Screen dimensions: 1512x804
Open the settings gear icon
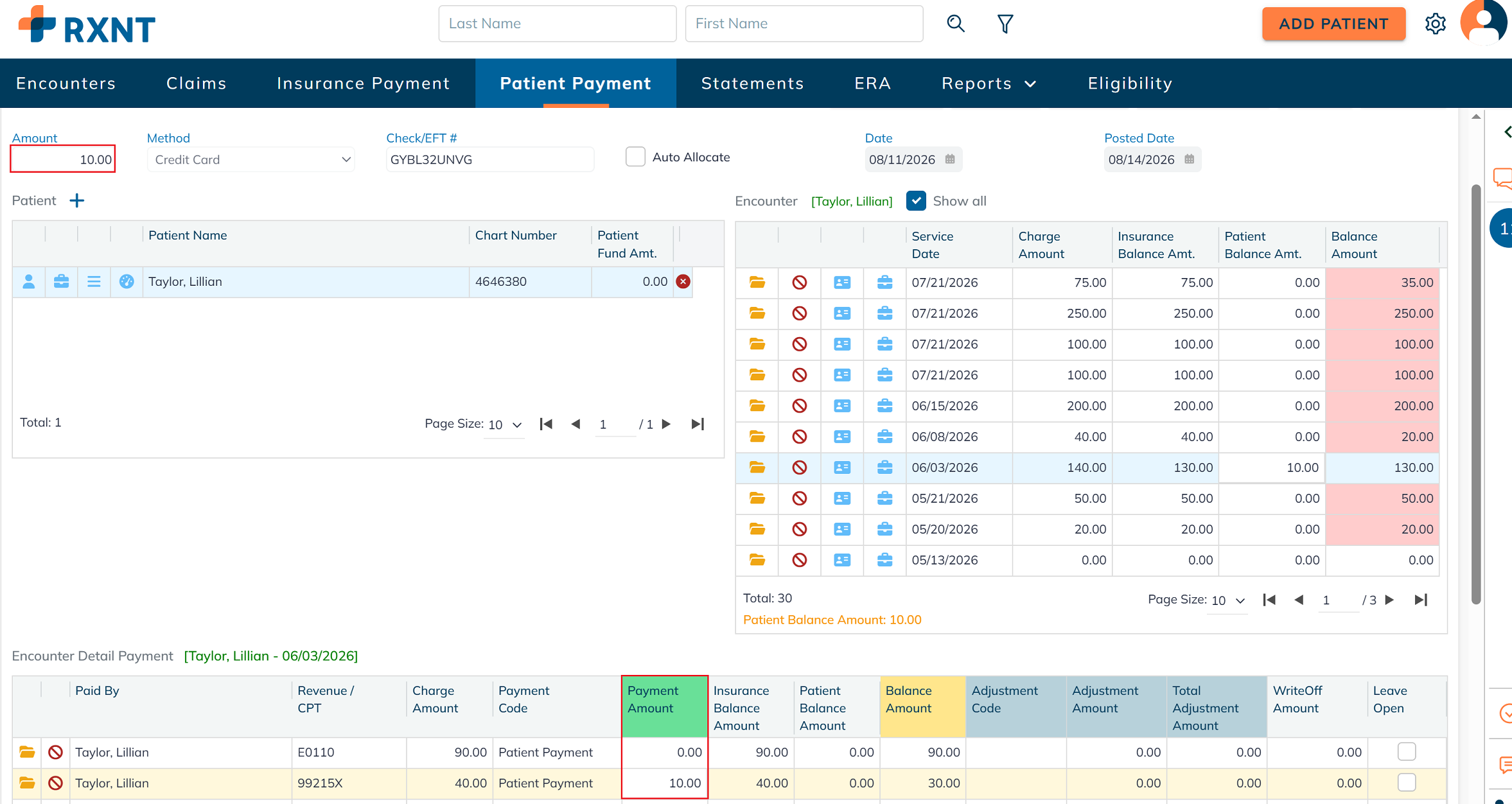[1435, 24]
